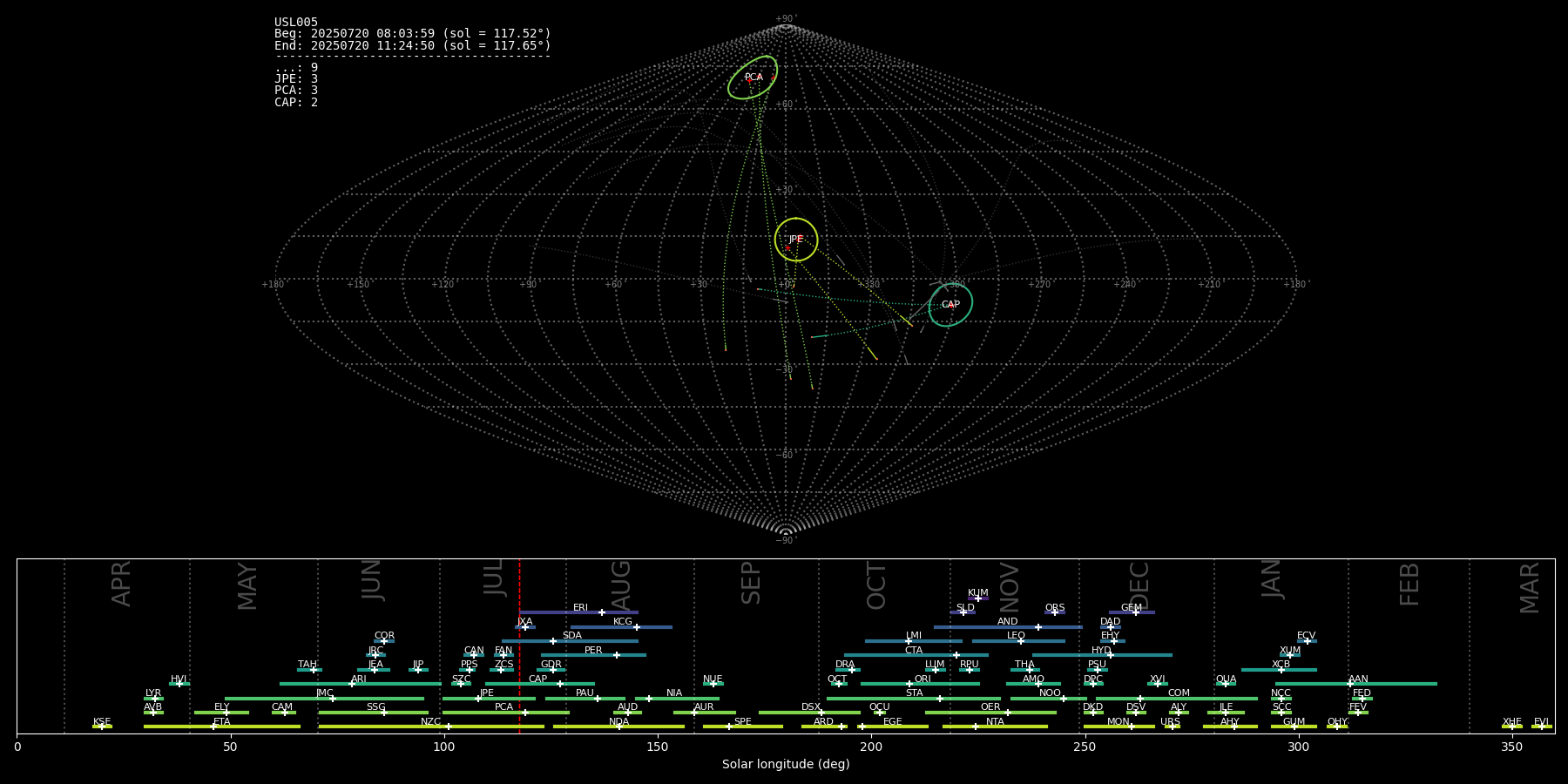This screenshot has height=784, width=1568.
Task: Select the PCA radiant ellipse on sky map
Action: [x=753, y=78]
